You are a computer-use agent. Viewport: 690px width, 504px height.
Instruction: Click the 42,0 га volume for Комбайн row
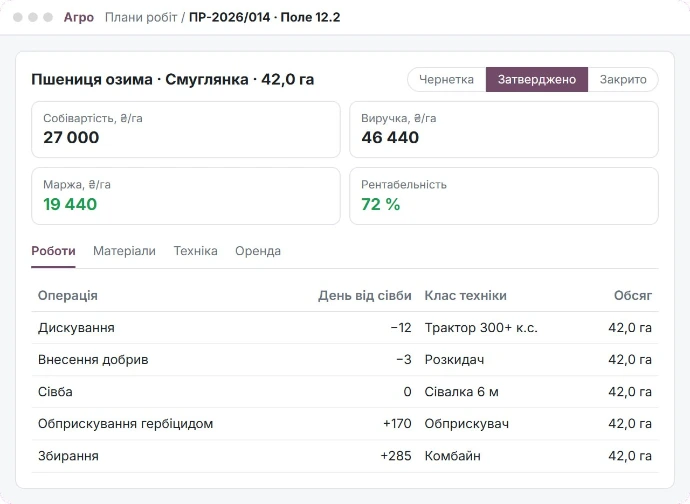630,456
